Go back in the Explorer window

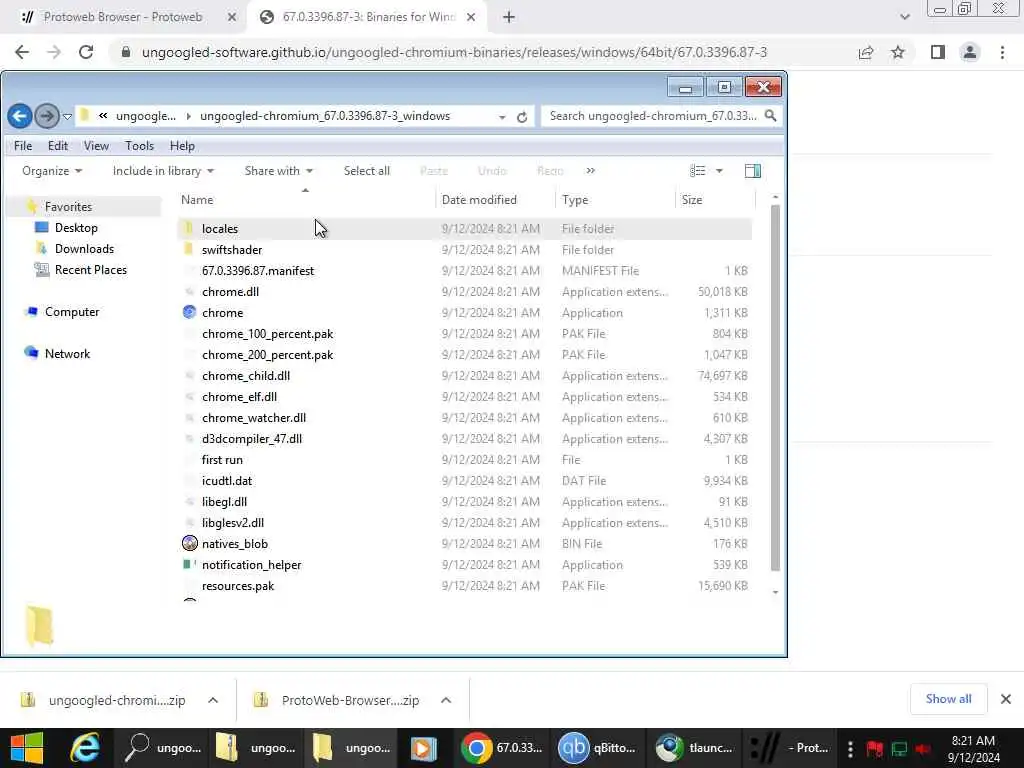pyautogui.click(x=20, y=116)
